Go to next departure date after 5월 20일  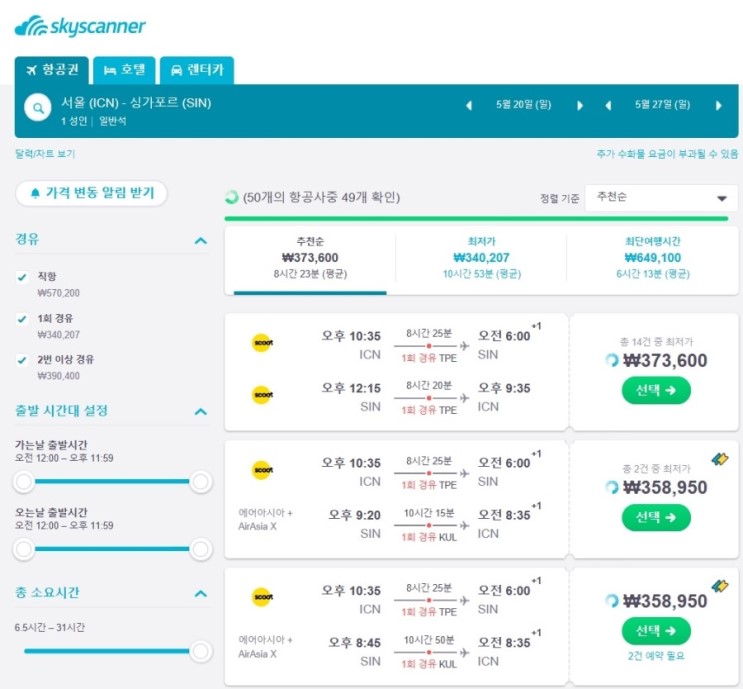click(x=580, y=105)
